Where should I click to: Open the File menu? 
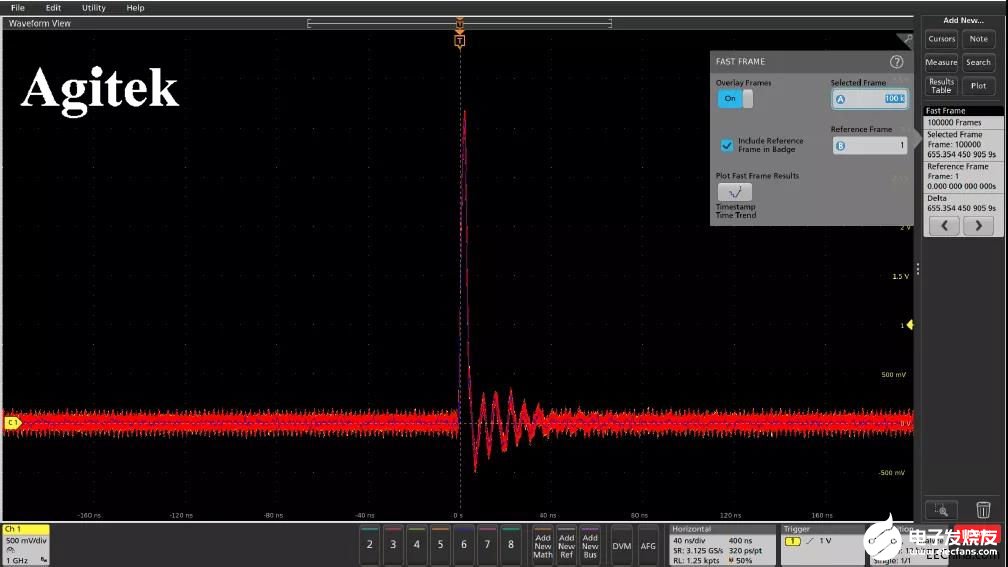[17, 8]
